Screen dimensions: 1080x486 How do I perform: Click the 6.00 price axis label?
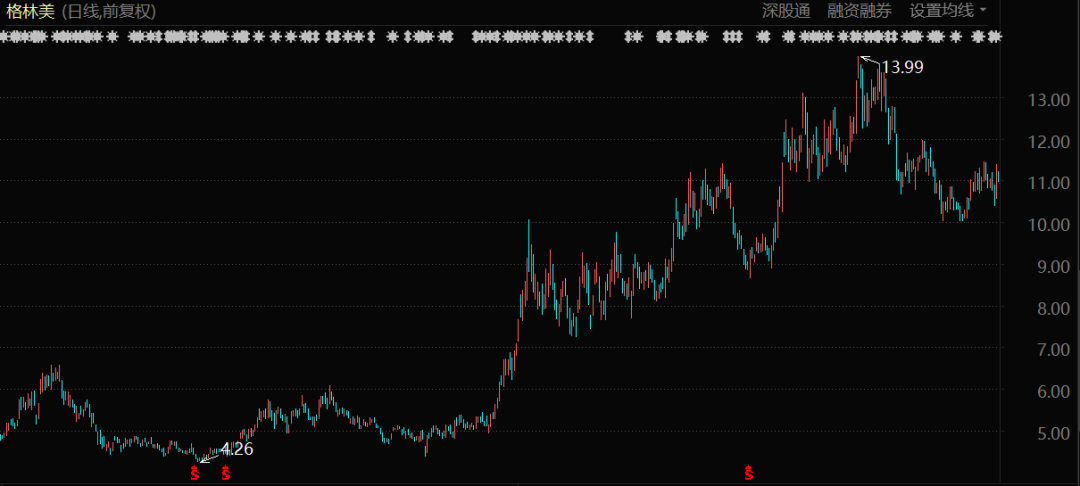[1052, 392]
